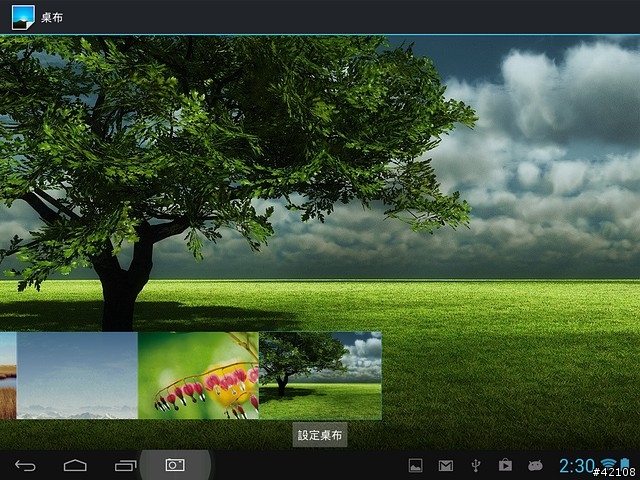Select the tree and meadow wallpaper thumbnail

tap(320, 376)
